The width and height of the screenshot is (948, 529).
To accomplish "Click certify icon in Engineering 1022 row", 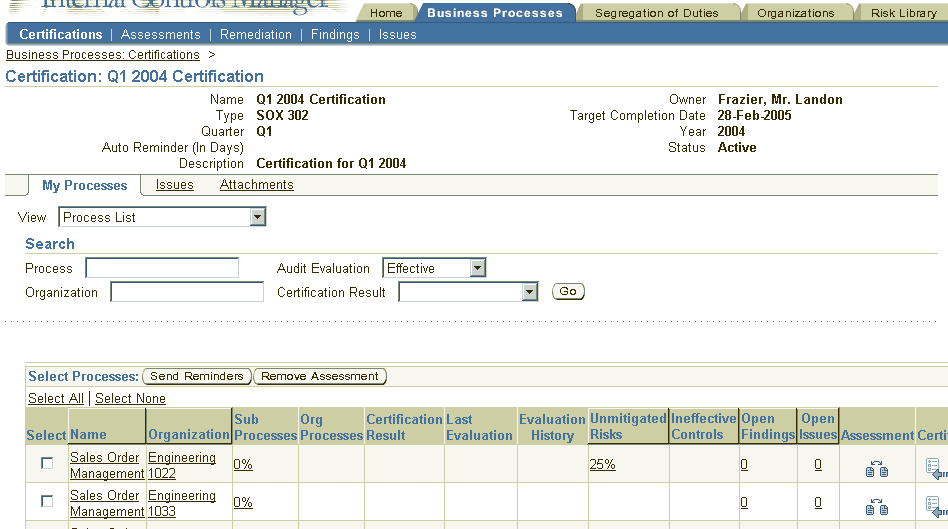I will [x=936, y=469].
